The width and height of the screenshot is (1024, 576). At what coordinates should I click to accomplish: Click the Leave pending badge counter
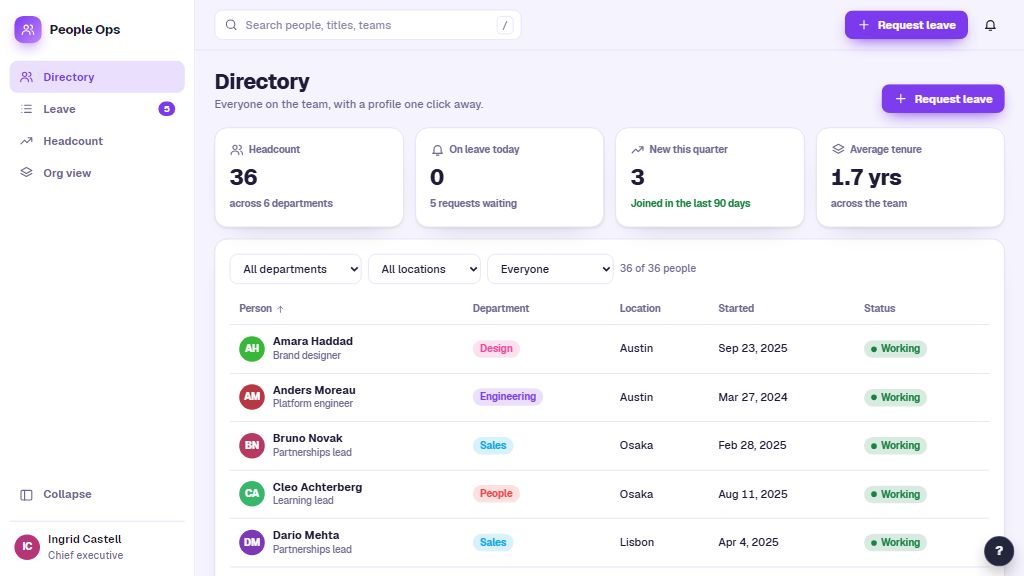167,109
